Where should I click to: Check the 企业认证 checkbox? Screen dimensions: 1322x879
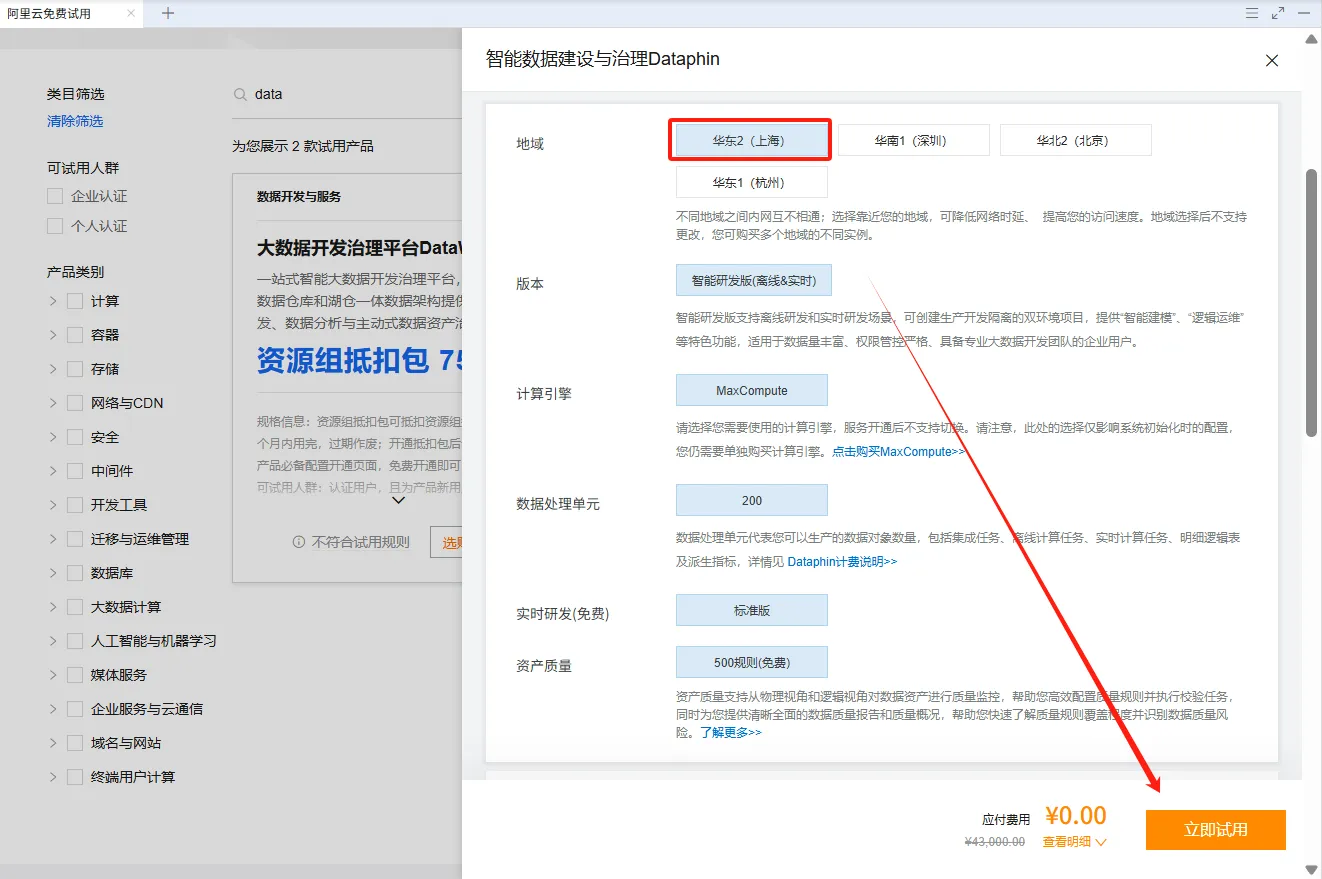55,196
